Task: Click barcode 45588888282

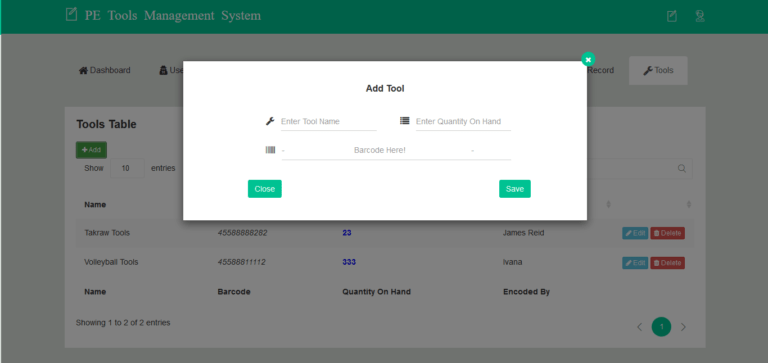Action: coord(242,233)
